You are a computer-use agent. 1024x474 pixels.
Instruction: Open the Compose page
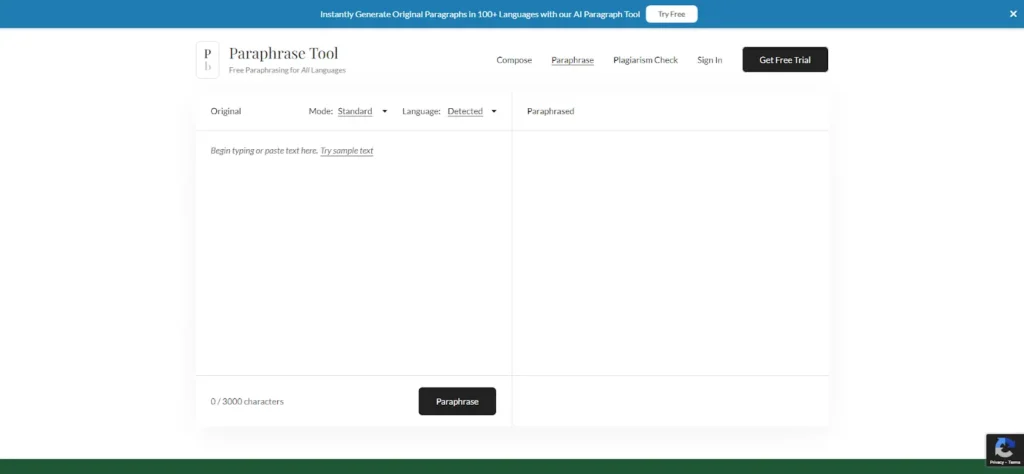point(514,60)
